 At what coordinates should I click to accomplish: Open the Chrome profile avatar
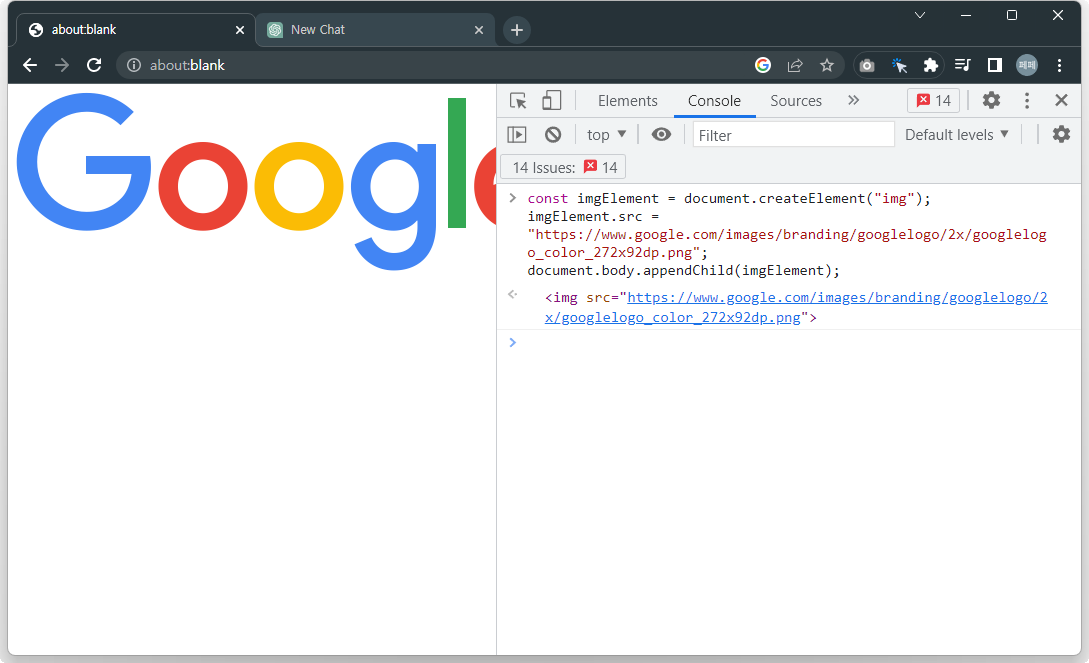[1026, 65]
